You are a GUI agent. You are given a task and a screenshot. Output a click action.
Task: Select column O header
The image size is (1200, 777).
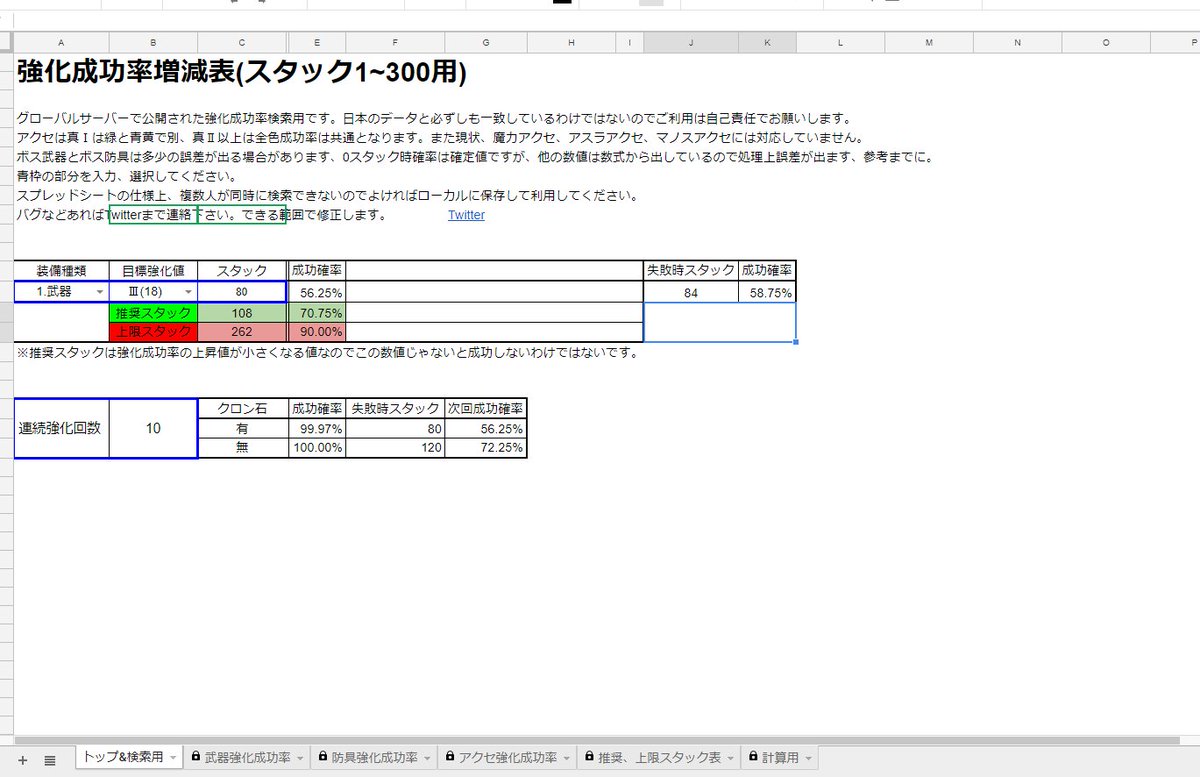pyautogui.click(x=1106, y=42)
